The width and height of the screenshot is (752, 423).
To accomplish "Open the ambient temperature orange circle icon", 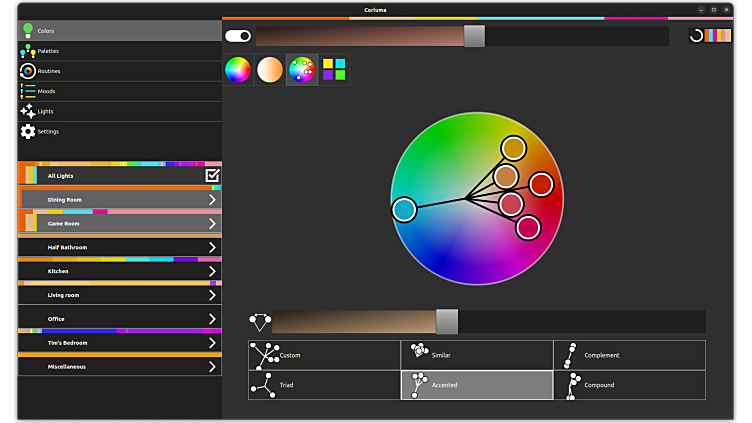I will pos(270,70).
